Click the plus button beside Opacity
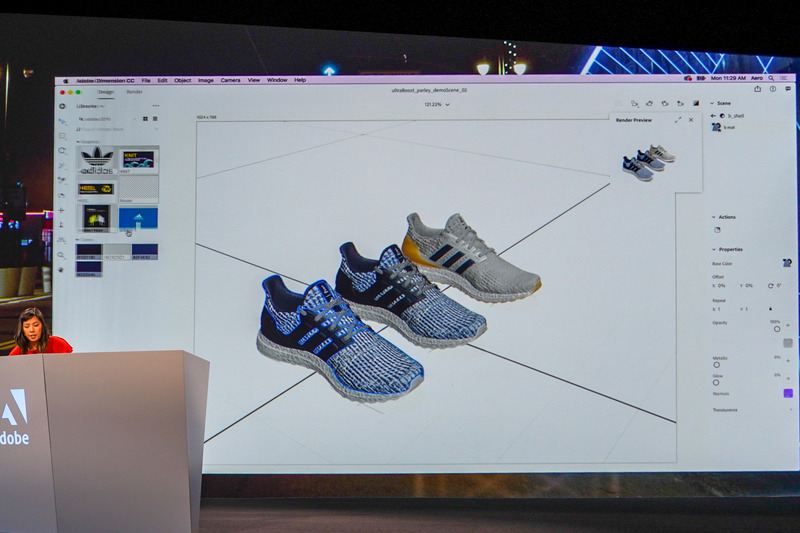This screenshot has height=533, width=800. [x=788, y=325]
